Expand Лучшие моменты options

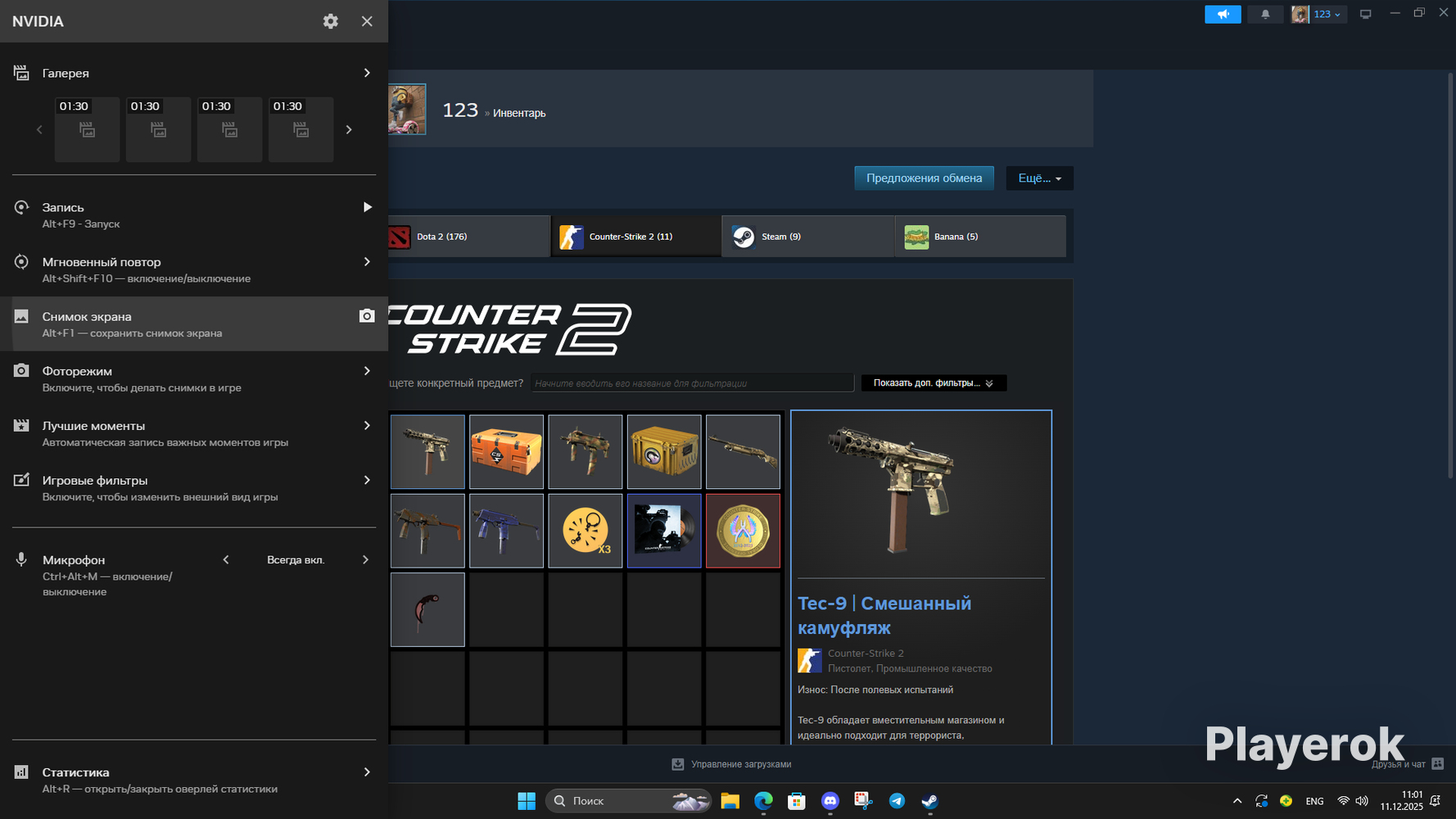pos(367,426)
